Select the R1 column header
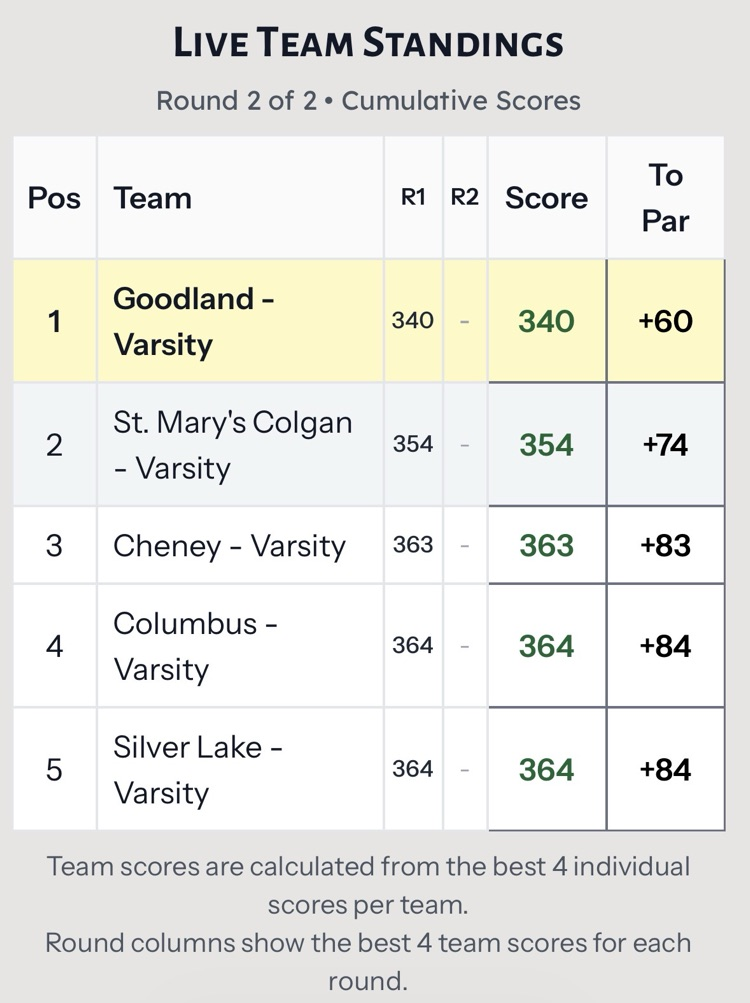The height and width of the screenshot is (1003, 750). coord(413,198)
